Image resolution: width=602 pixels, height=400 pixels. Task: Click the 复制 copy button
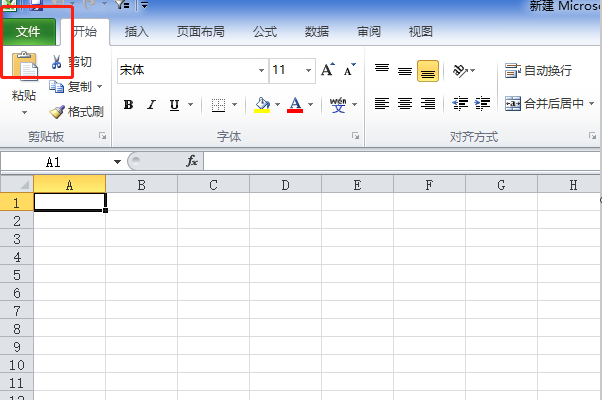pyautogui.click(x=71, y=87)
